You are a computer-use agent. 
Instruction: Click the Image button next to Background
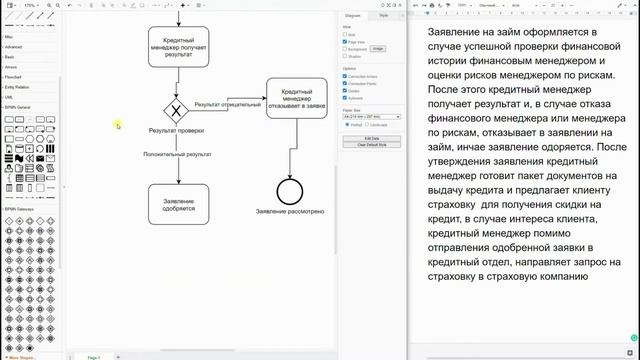(x=378, y=49)
